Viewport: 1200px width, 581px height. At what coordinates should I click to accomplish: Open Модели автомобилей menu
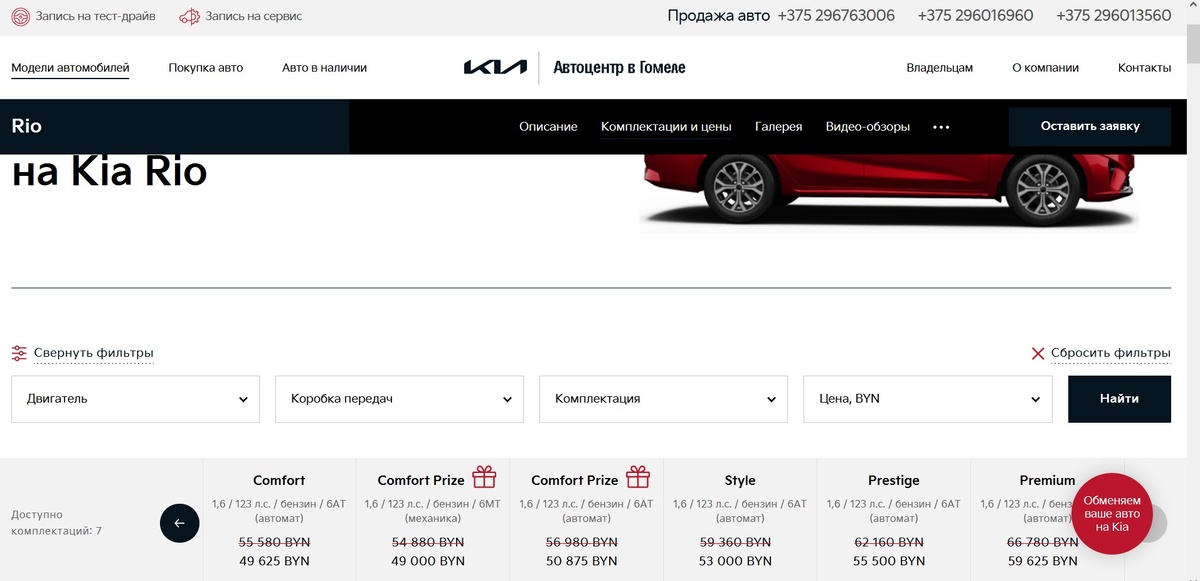click(x=70, y=68)
